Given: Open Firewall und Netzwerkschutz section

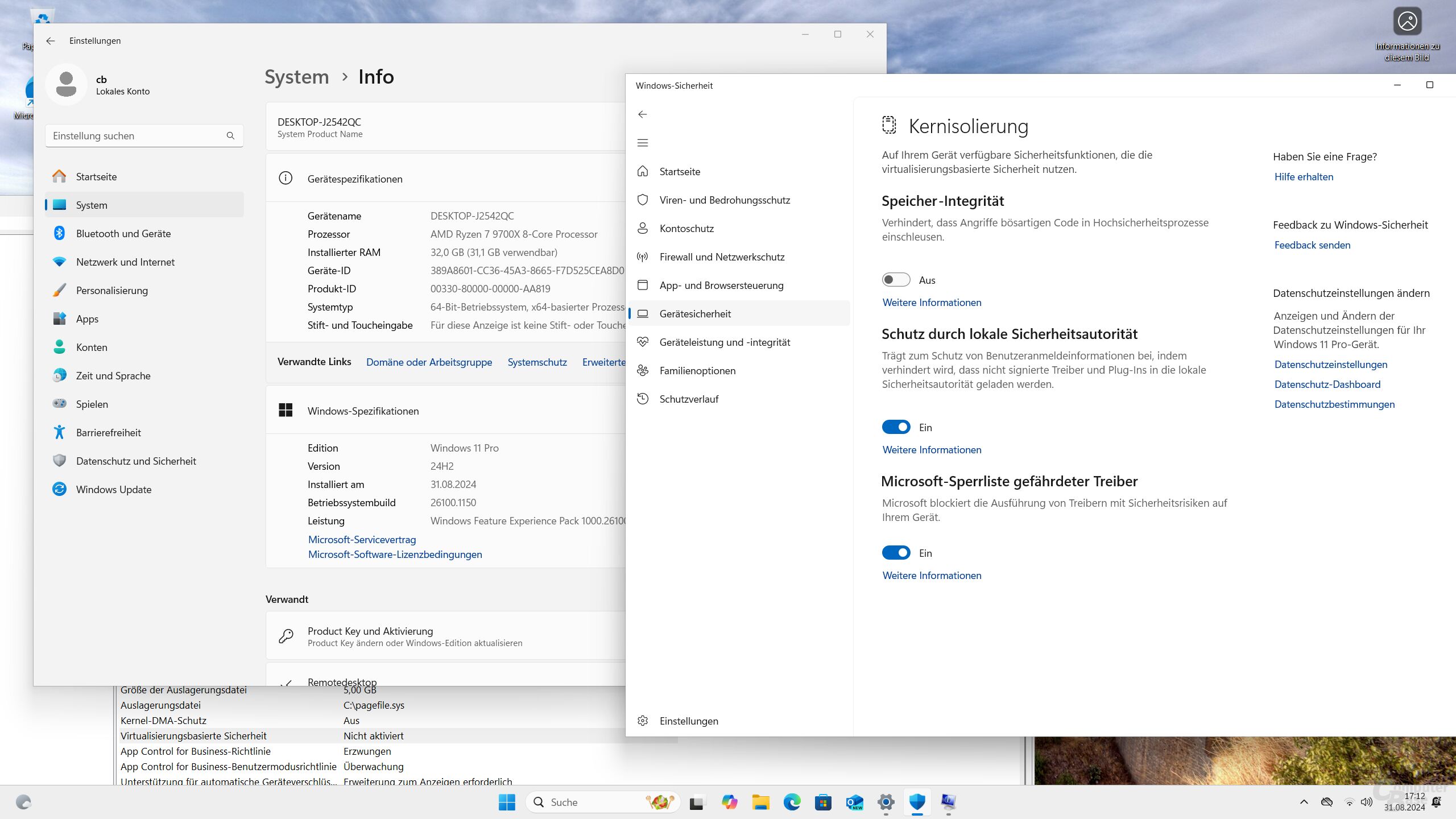Looking at the screenshot, I should tap(722, 257).
